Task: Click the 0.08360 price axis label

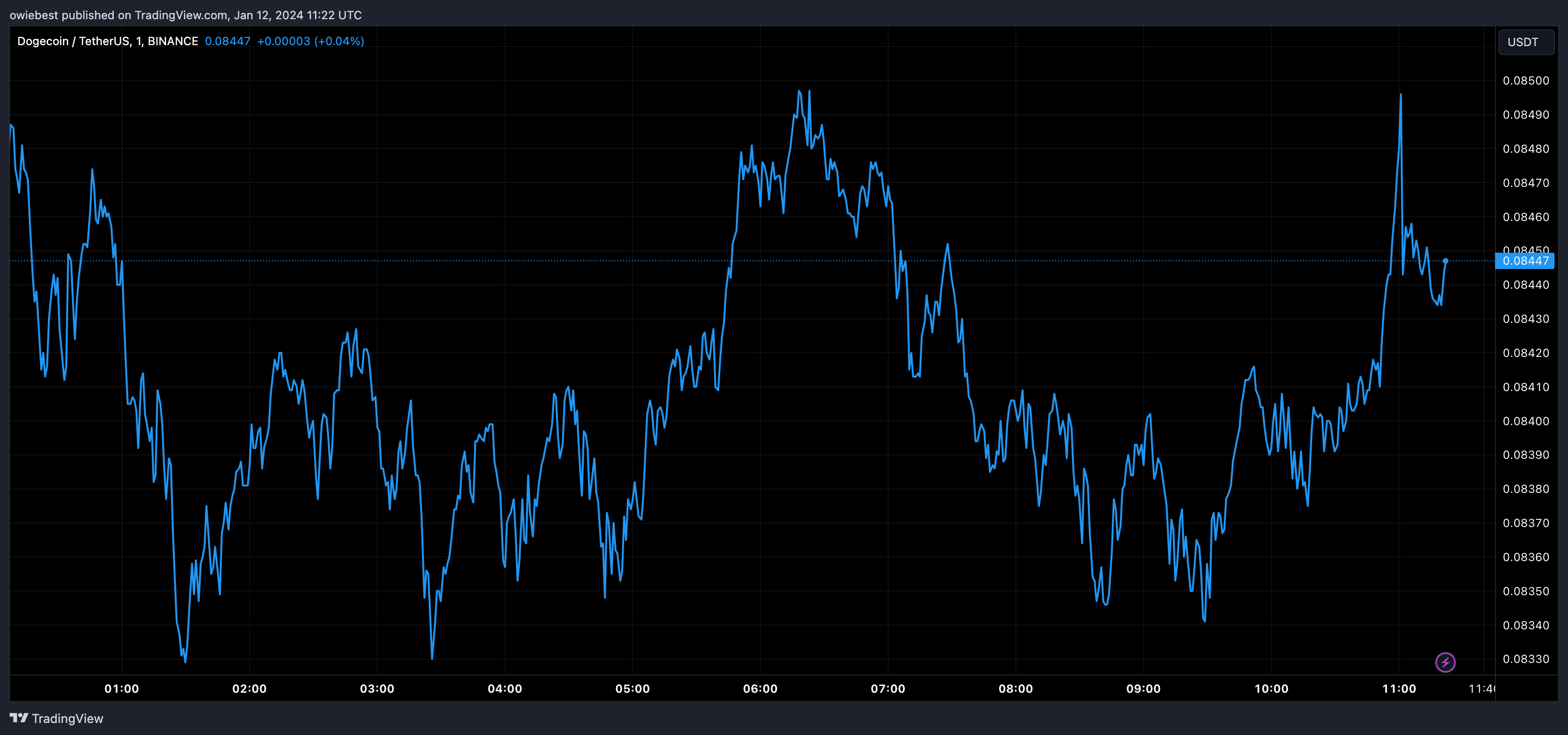Action: (x=1526, y=557)
